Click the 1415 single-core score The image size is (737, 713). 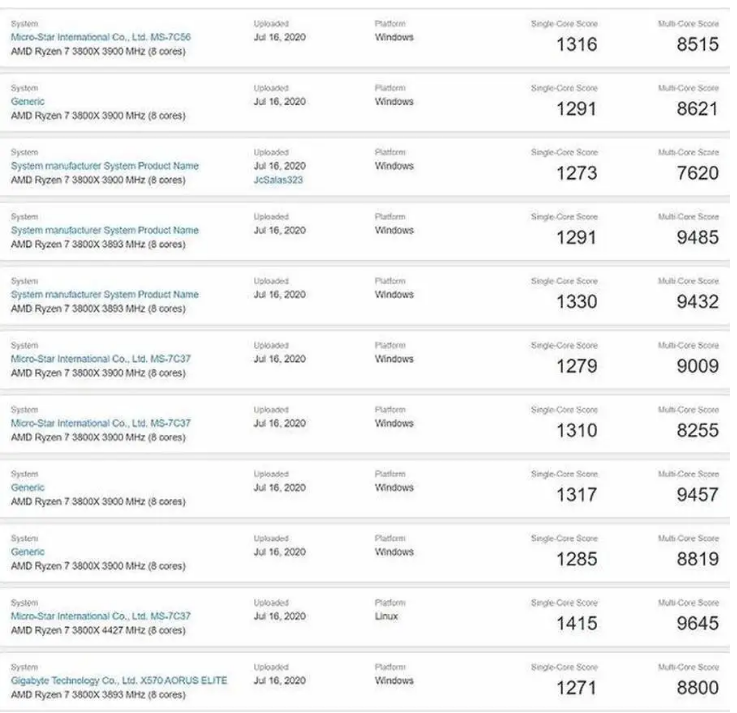point(576,623)
